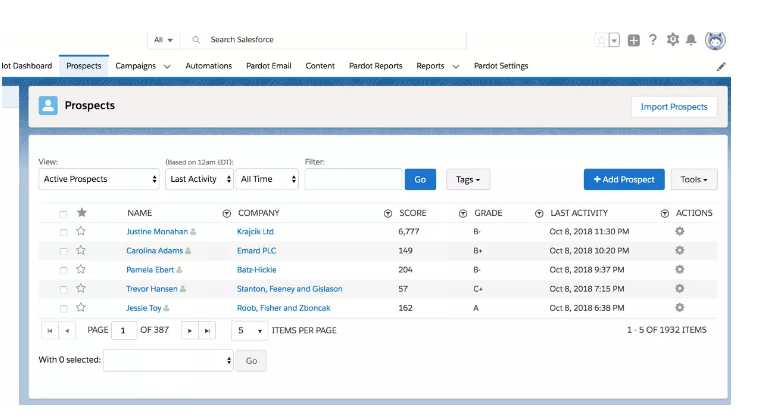Star the Justine Monahan prospect
This screenshot has height=418, width=757.
(x=81, y=231)
